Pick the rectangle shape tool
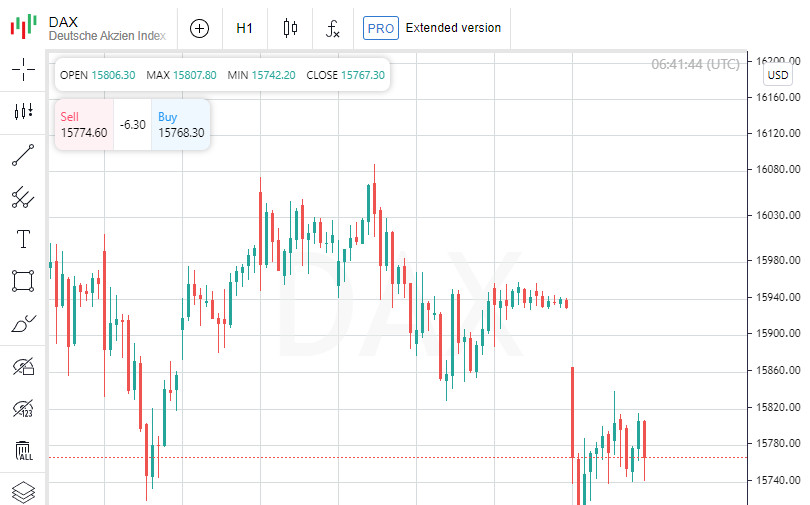 click(x=23, y=281)
